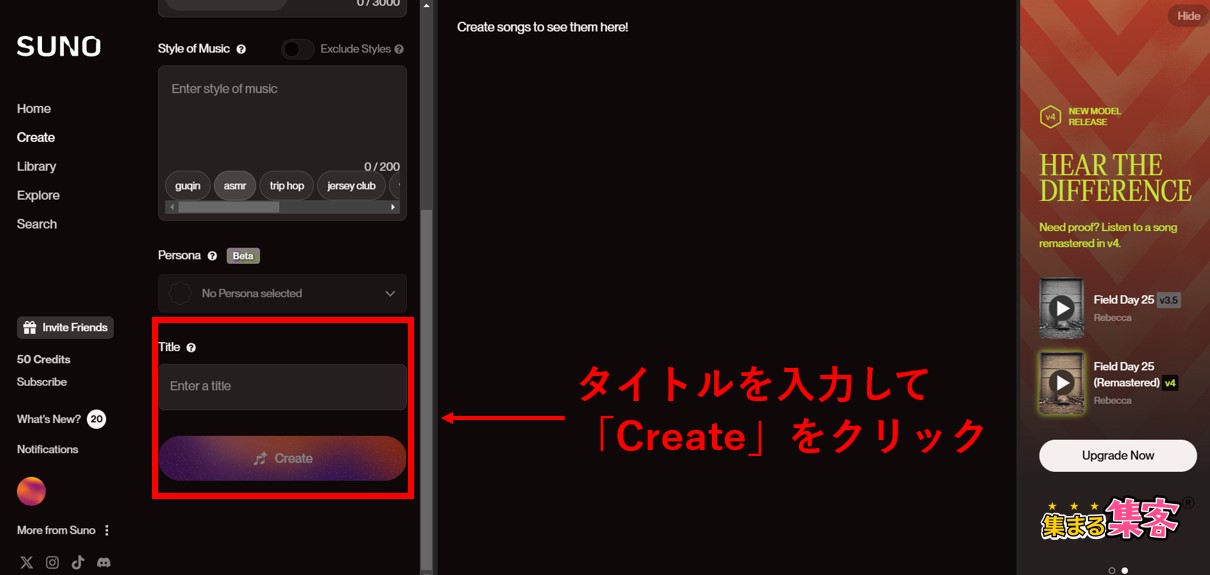The height and width of the screenshot is (575, 1210).
Task: Click the create panel vertical scrollbar
Action: (x=427, y=390)
